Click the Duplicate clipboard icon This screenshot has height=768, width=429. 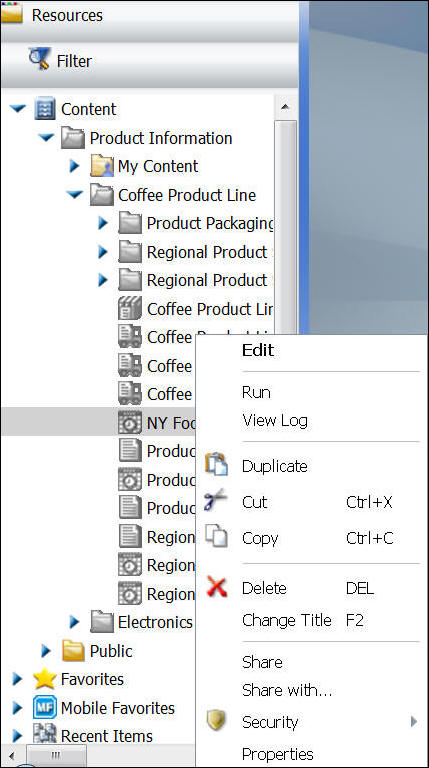[x=216, y=464]
